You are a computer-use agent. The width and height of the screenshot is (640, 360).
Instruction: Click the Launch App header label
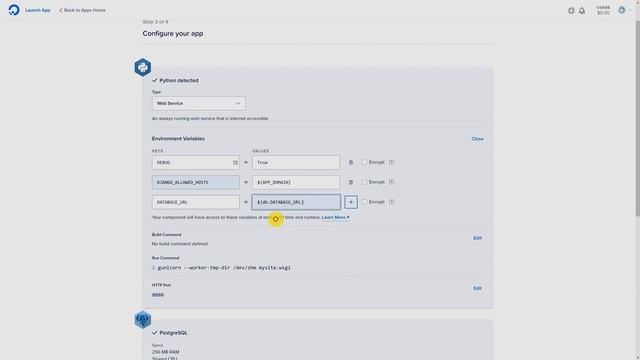click(x=38, y=10)
